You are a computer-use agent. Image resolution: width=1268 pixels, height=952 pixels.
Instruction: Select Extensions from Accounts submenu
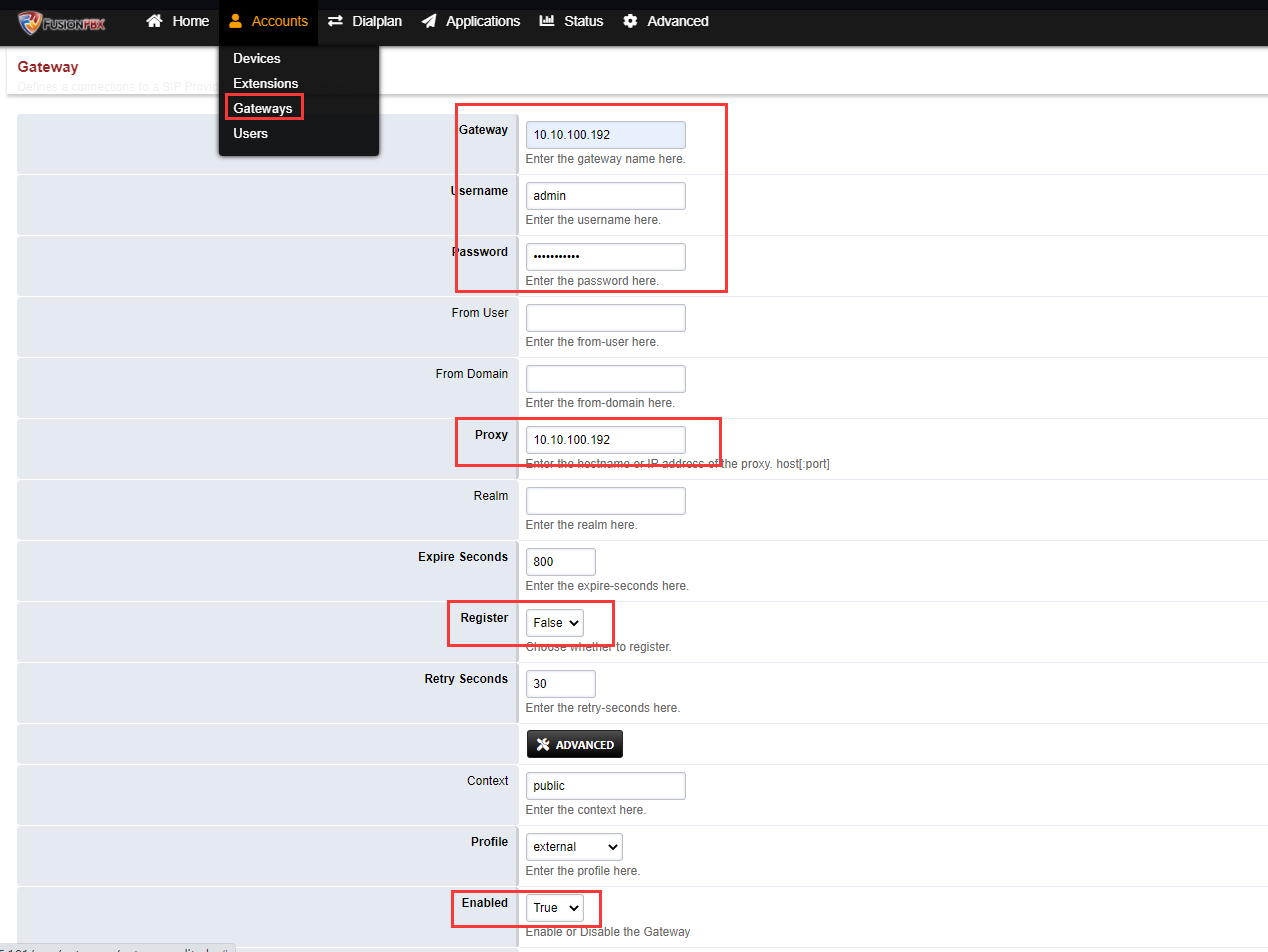pyautogui.click(x=266, y=83)
